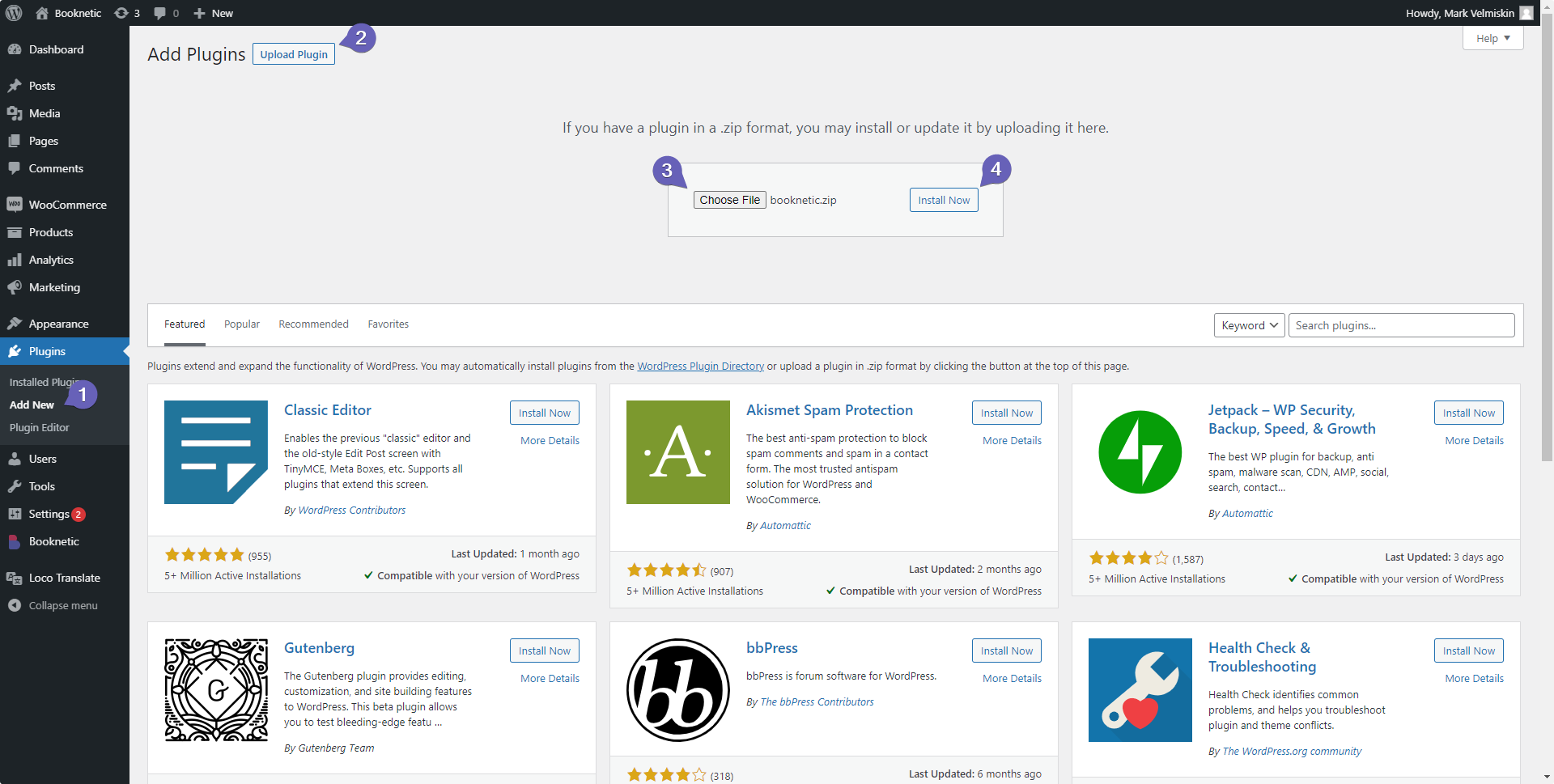This screenshot has height=784, width=1554.
Task: Click the Plugins plug icon in sidebar
Action: 15,351
